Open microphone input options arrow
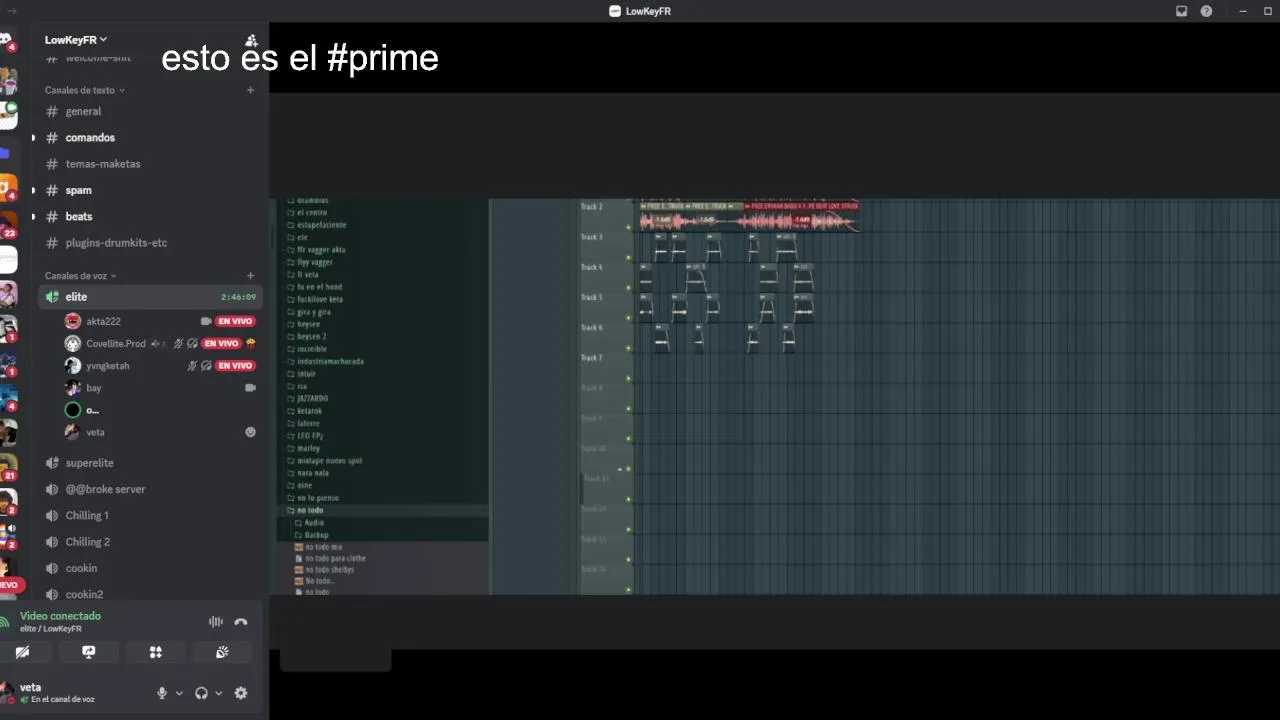1280x720 pixels. pyautogui.click(x=179, y=693)
